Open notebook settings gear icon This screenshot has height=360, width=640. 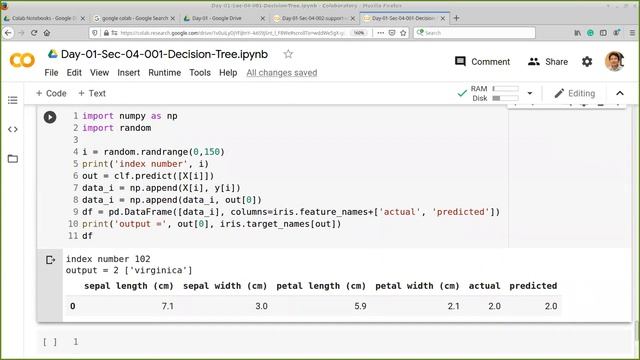[x=587, y=62]
